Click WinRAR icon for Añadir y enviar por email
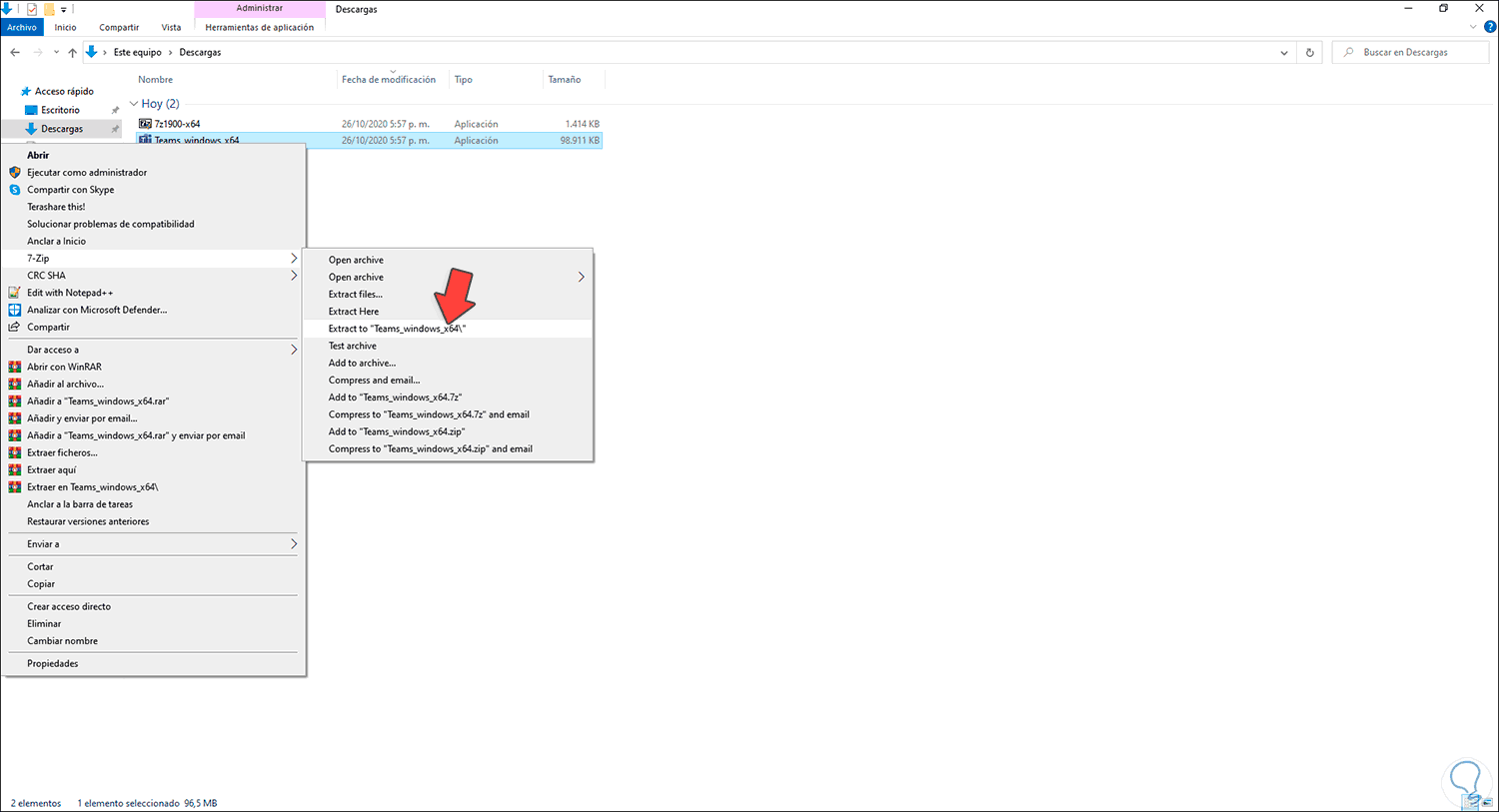Screen dimensions: 1499x812 tap(15, 418)
